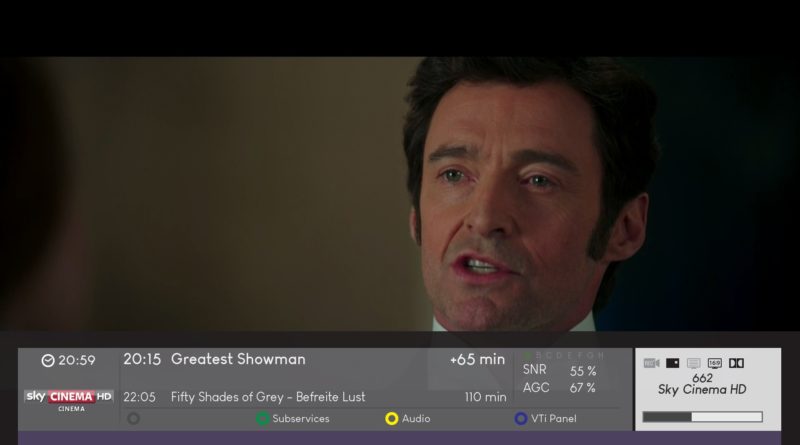Select the yellow circle next to Audio
This screenshot has height=445, width=800.
click(391, 418)
